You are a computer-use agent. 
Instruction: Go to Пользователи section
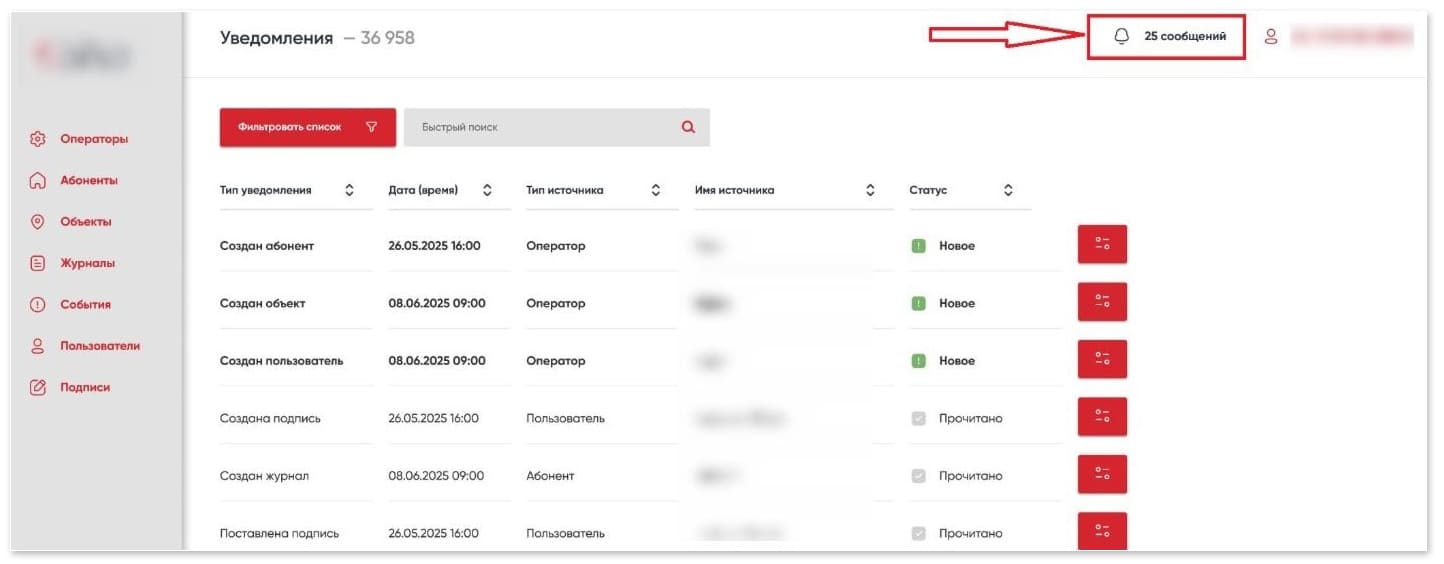click(100, 346)
